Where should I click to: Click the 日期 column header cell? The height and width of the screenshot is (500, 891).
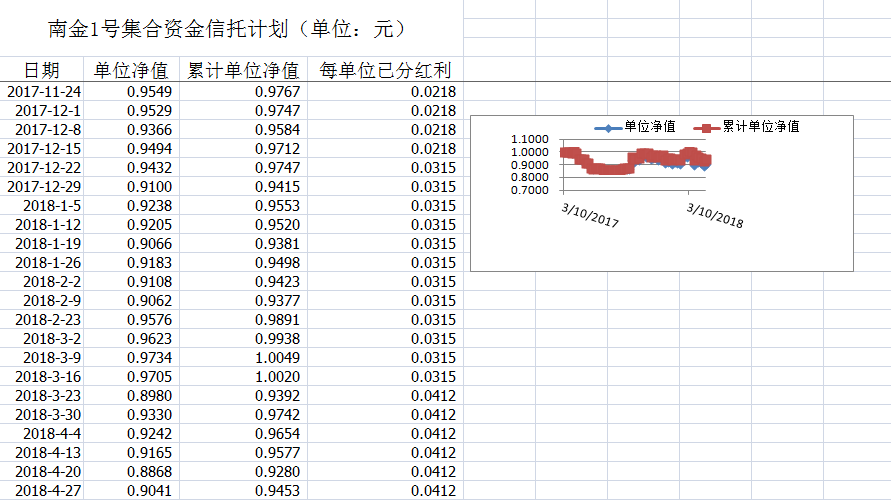(x=42, y=70)
